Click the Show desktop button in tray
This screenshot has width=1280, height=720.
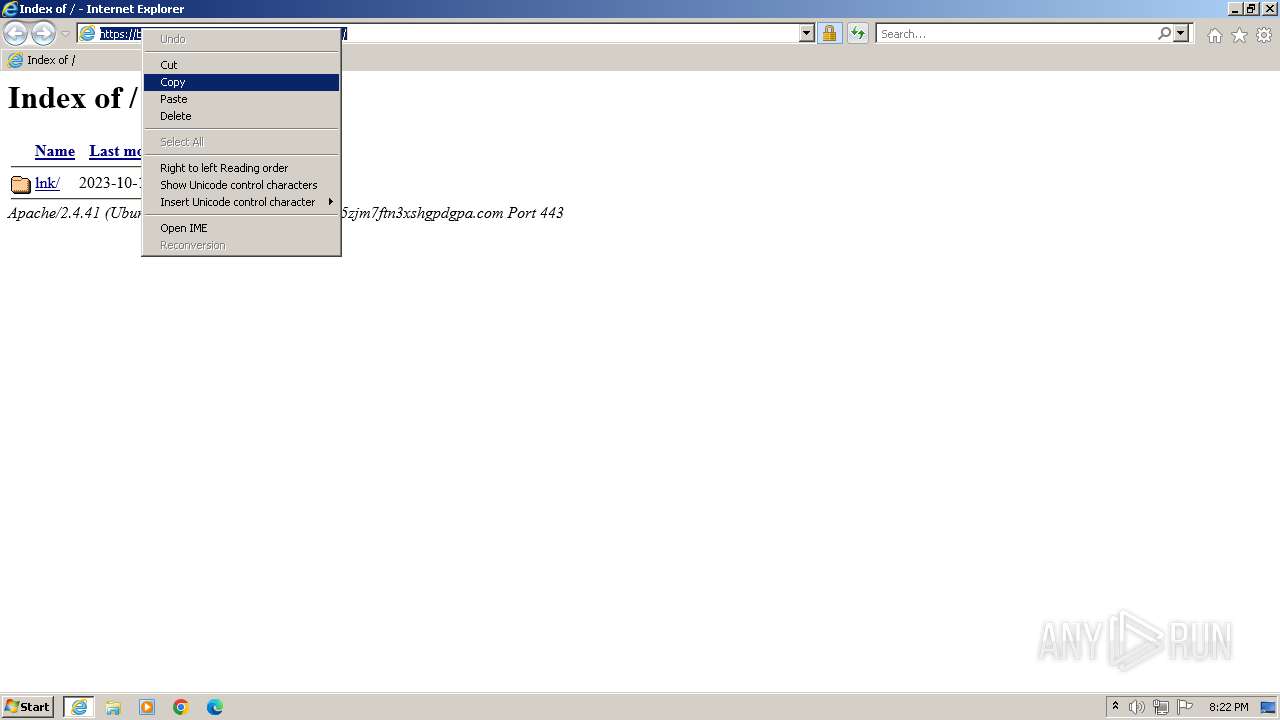coord(1268,707)
